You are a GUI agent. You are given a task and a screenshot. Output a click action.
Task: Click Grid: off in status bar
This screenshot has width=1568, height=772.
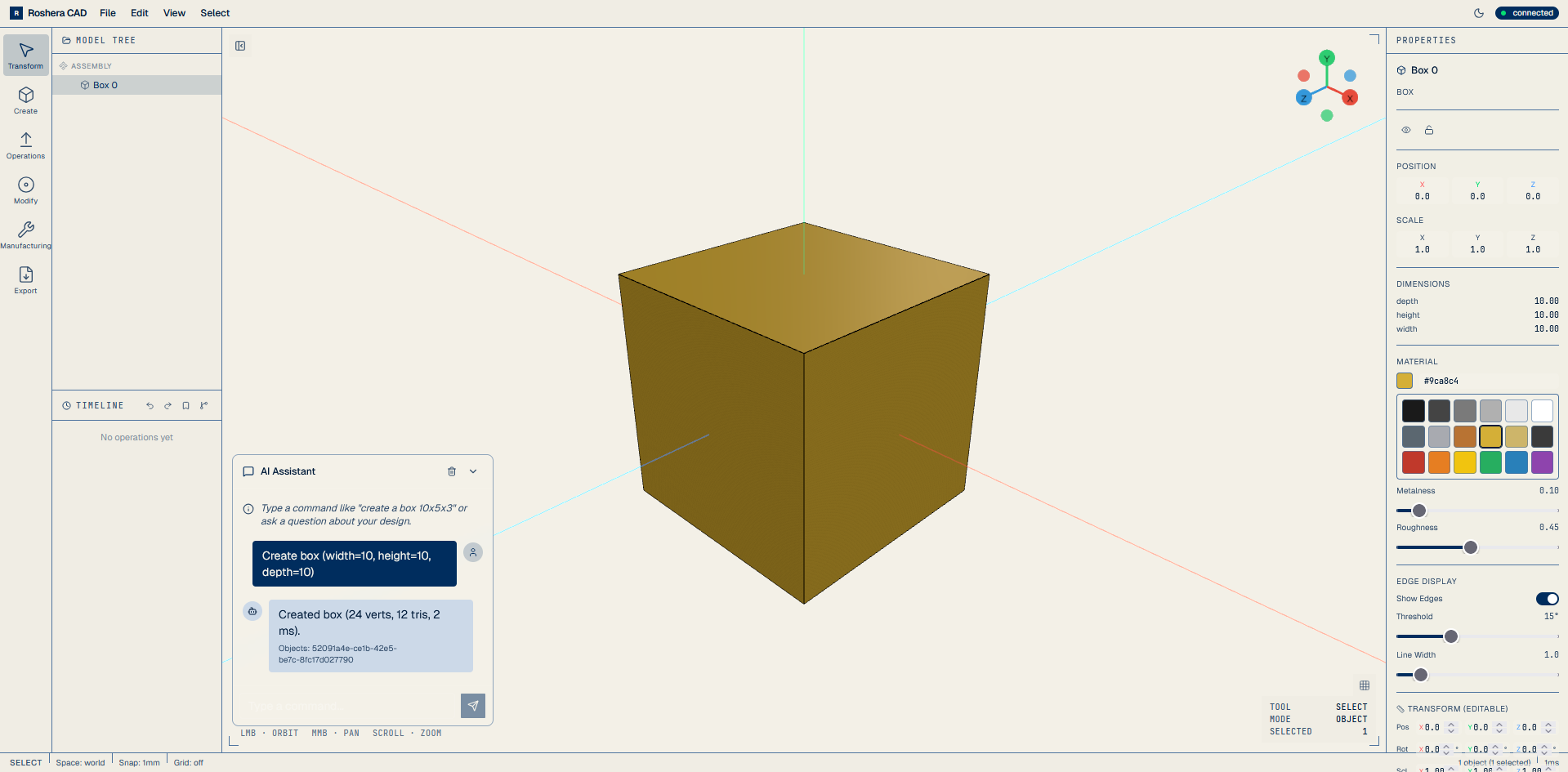(x=188, y=763)
